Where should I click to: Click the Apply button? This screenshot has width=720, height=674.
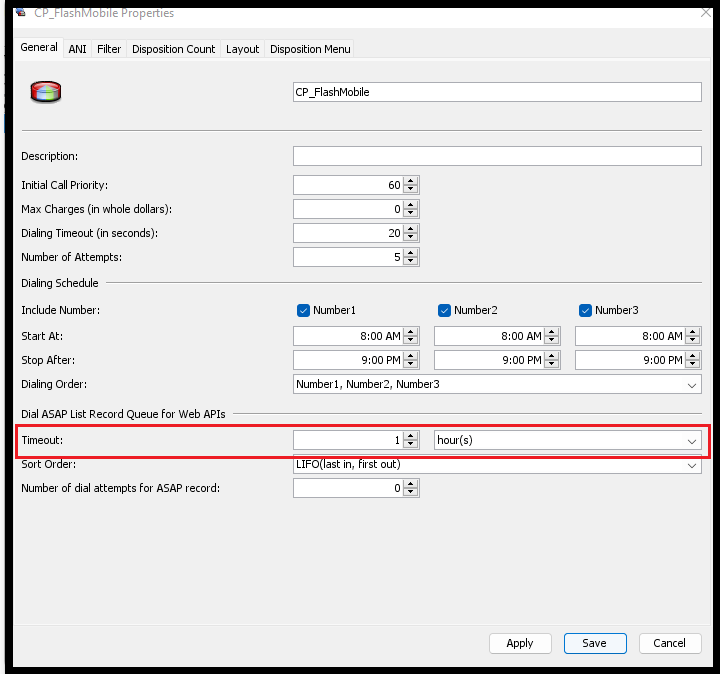click(520, 643)
